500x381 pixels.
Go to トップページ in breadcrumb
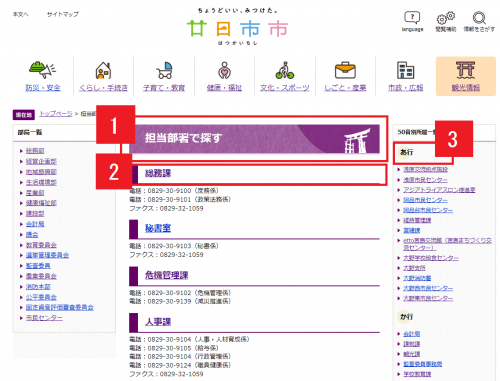[56, 114]
